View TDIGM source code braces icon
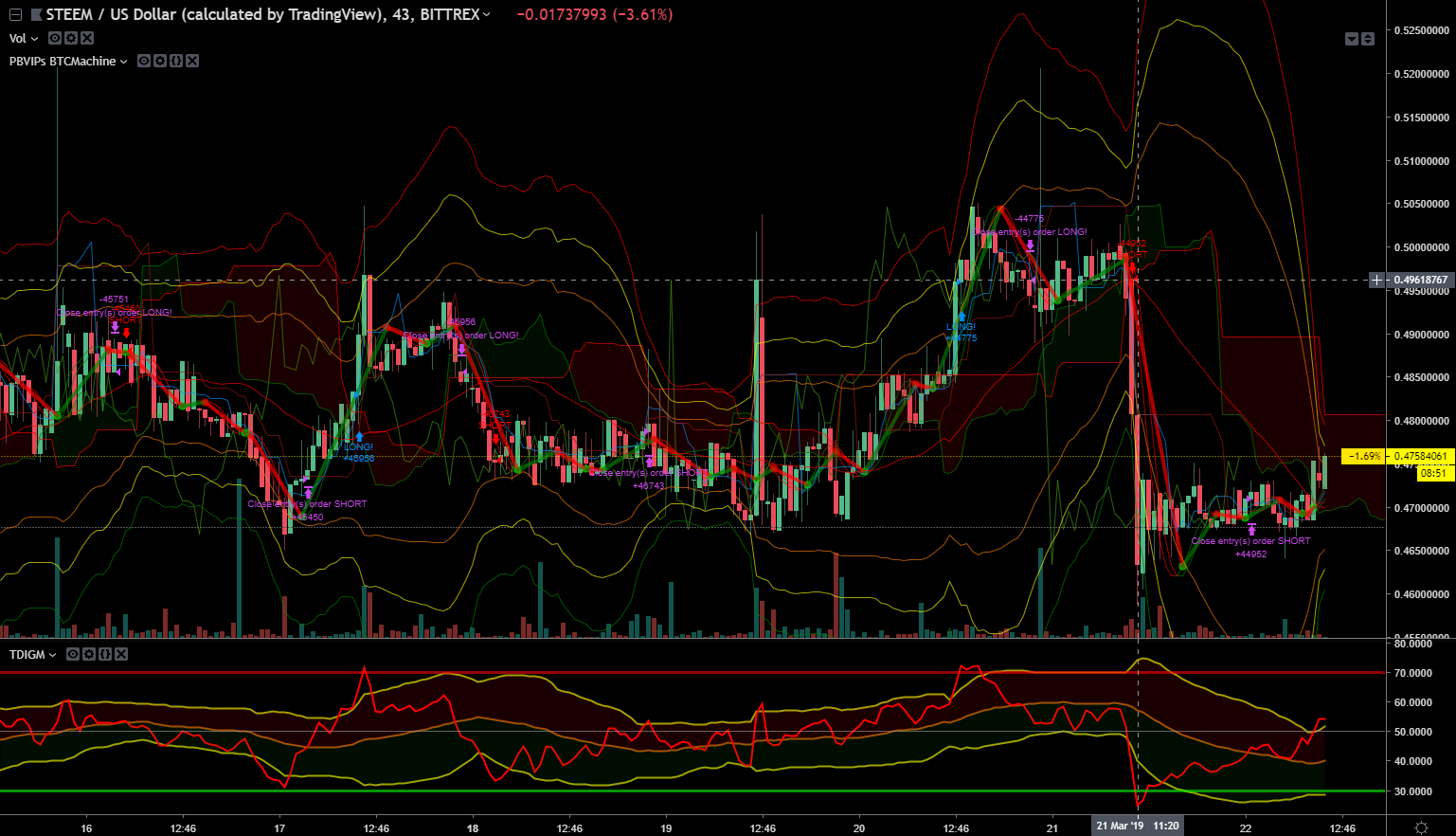1456x836 pixels. [105, 654]
